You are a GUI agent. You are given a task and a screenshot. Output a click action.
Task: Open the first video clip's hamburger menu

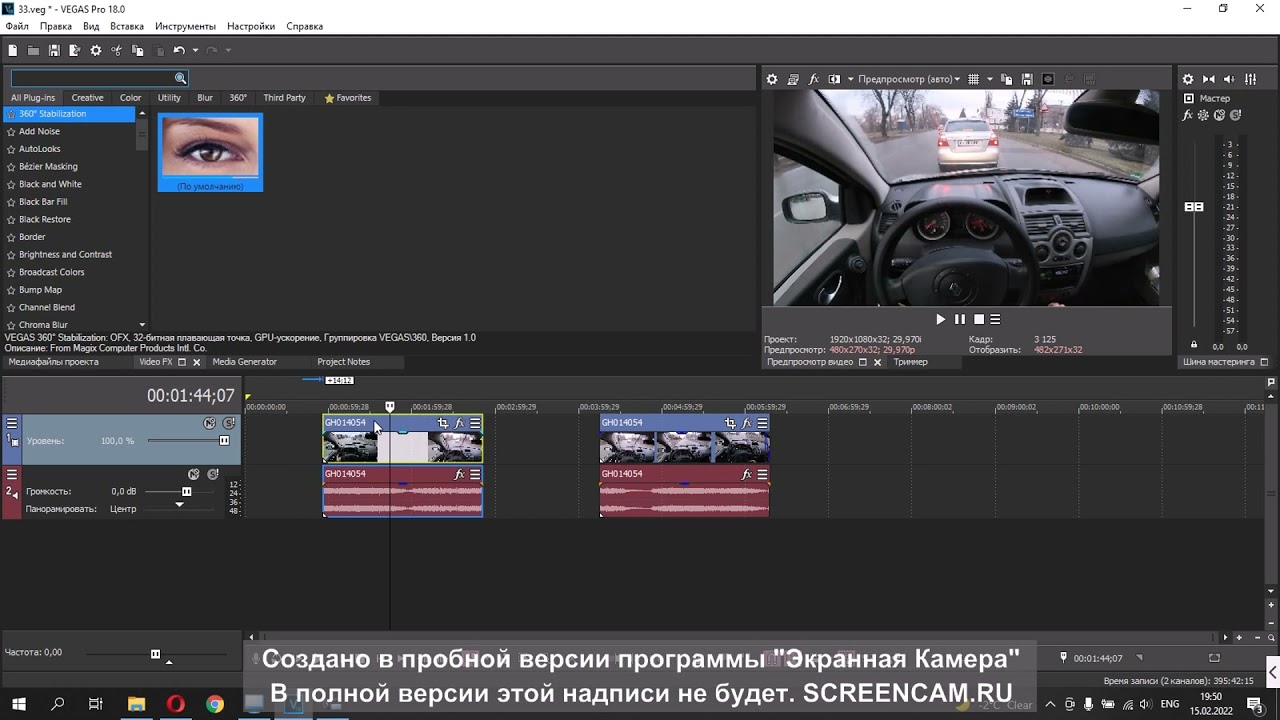(x=475, y=423)
